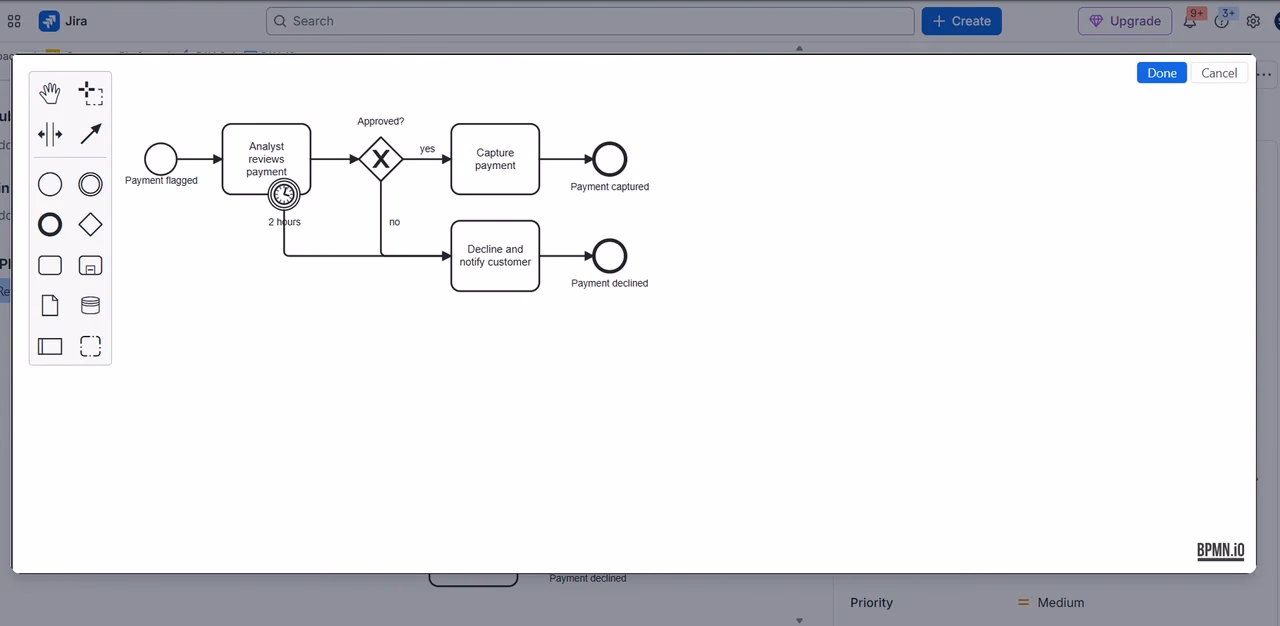Activate the create/remove space tool
Image resolution: width=1280 pixels, height=626 pixels.
point(50,134)
